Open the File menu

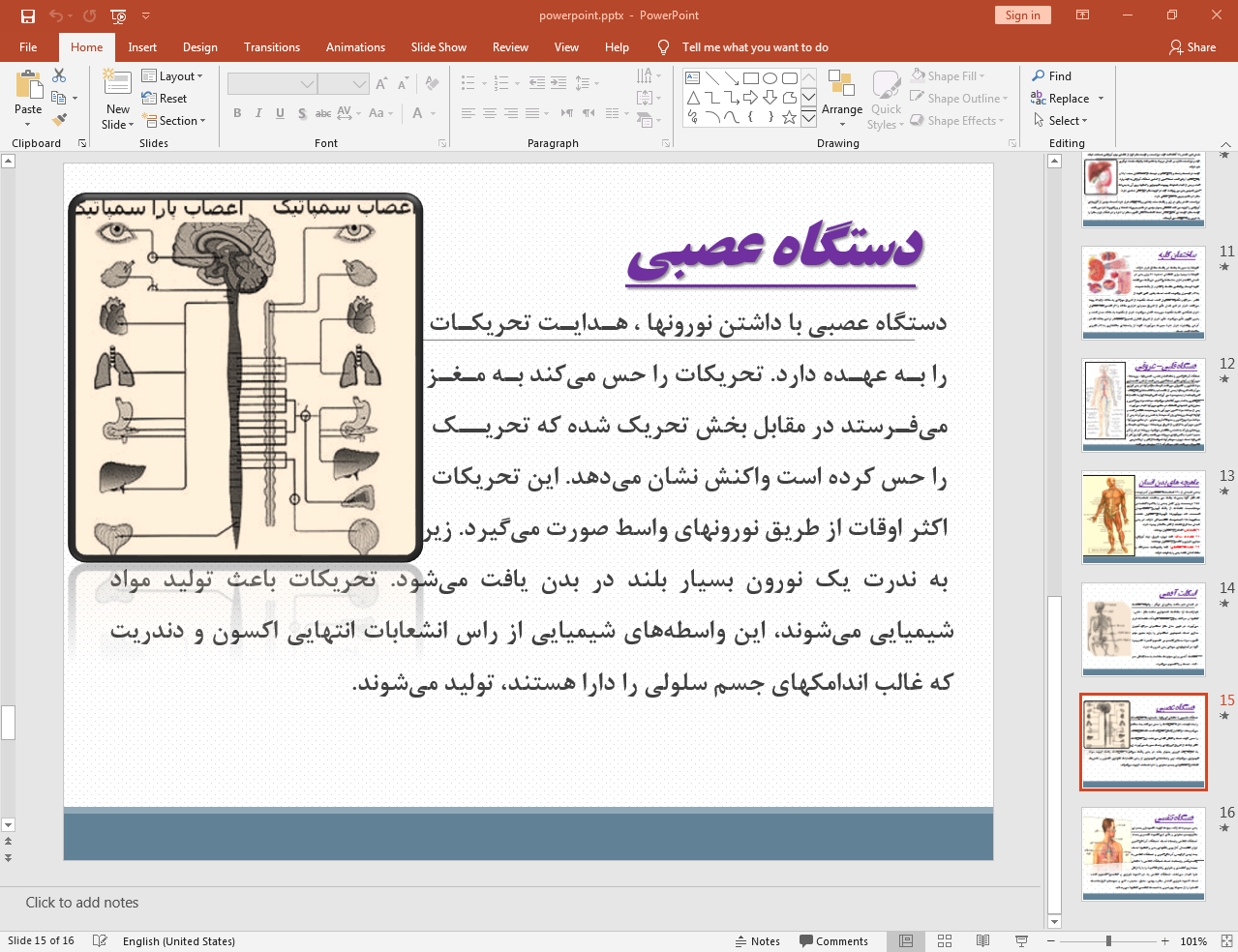click(x=28, y=46)
